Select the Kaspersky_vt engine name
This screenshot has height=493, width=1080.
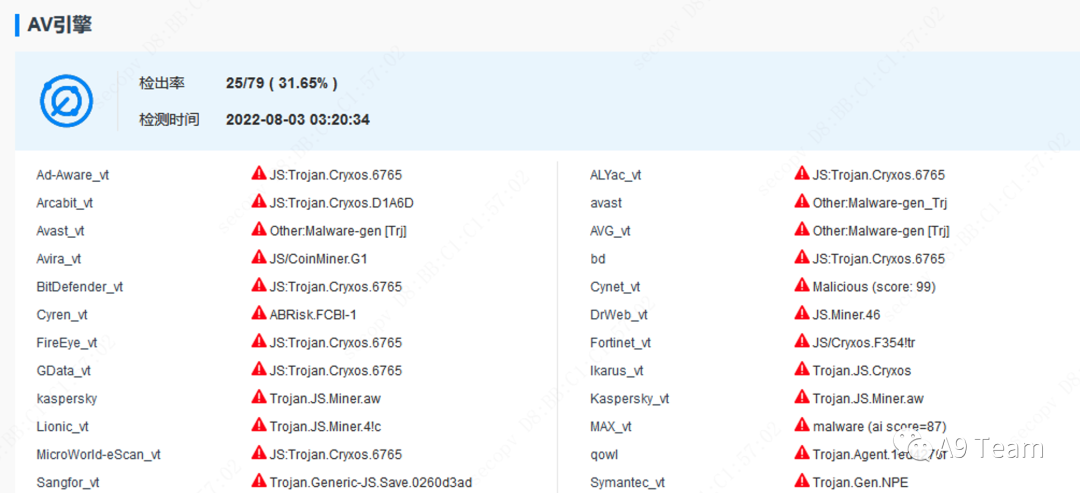(x=630, y=399)
